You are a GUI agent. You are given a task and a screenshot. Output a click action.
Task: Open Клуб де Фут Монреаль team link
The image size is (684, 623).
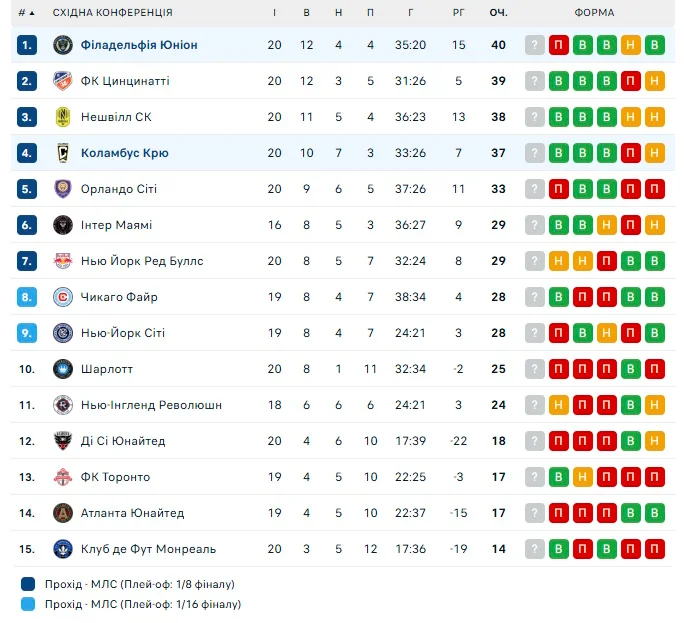click(x=148, y=549)
